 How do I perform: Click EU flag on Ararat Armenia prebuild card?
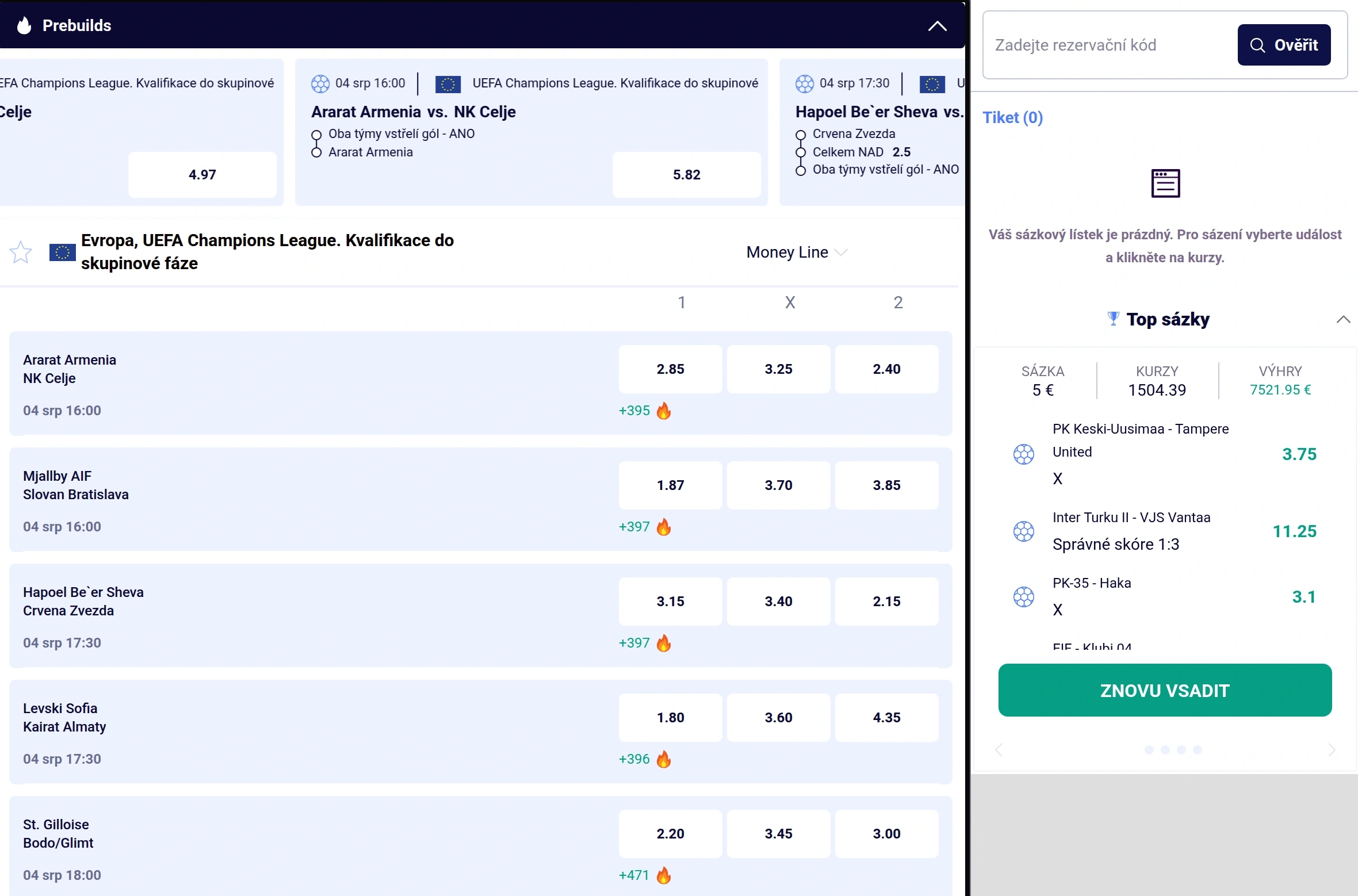point(448,84)
